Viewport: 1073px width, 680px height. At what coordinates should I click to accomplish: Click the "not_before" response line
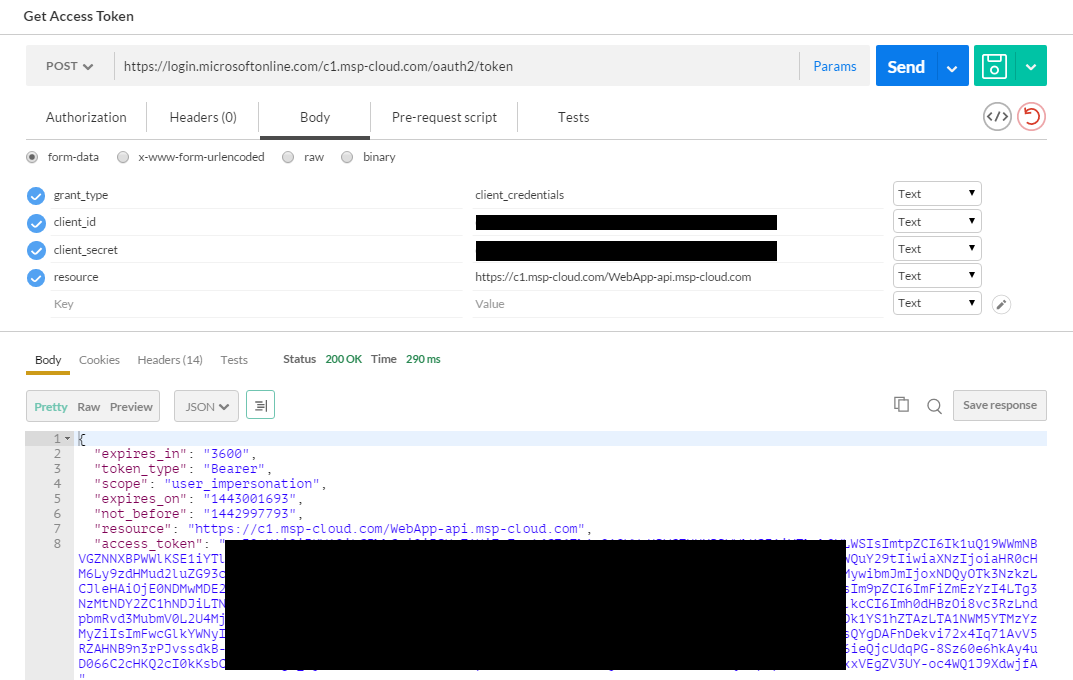pyautogui.click(x=198, y=514)
